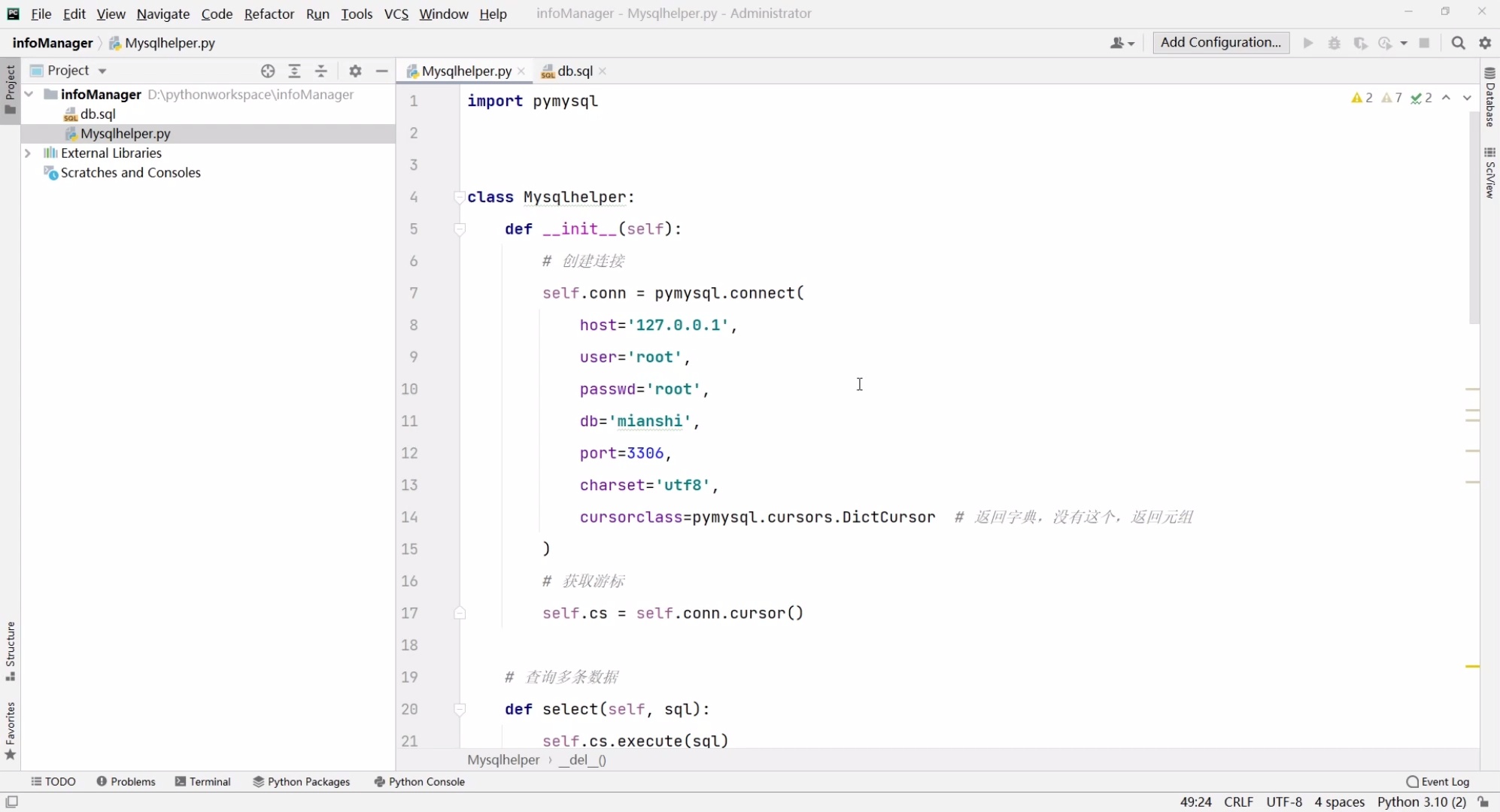Click the Add Configuration button

pos(1220,43)
